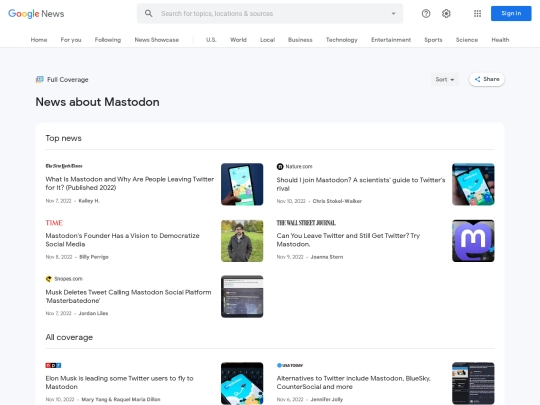Image resolution: width=540 pixels, height=405 pixels.
Task: Click the NPR article thumbnail
Action: 242,383
